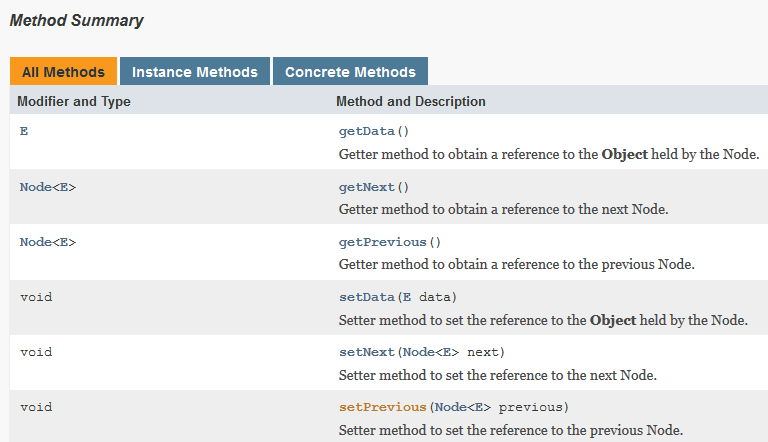This screenshot has width=768, height=442.
Task: Click the Modifier and Type column header
Action: coord(74,101)
